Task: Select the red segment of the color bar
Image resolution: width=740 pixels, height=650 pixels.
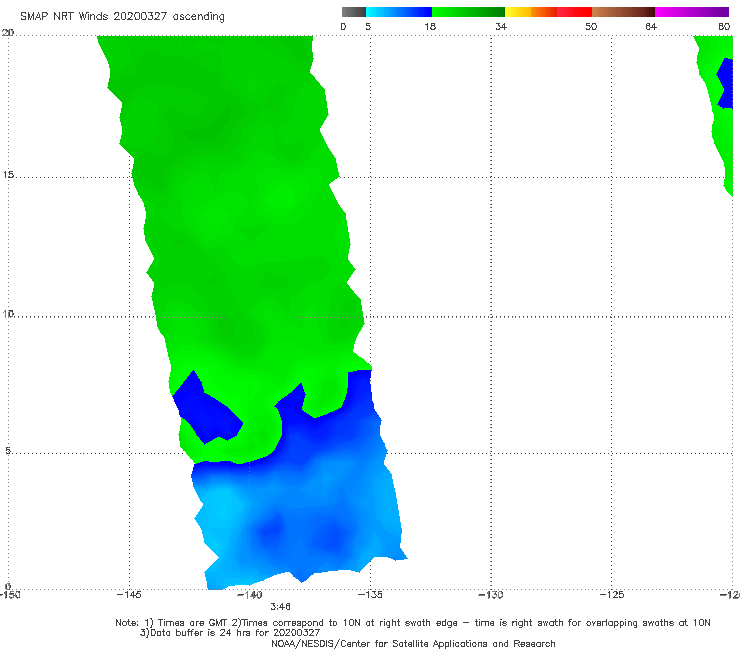Action: [574, 12]
